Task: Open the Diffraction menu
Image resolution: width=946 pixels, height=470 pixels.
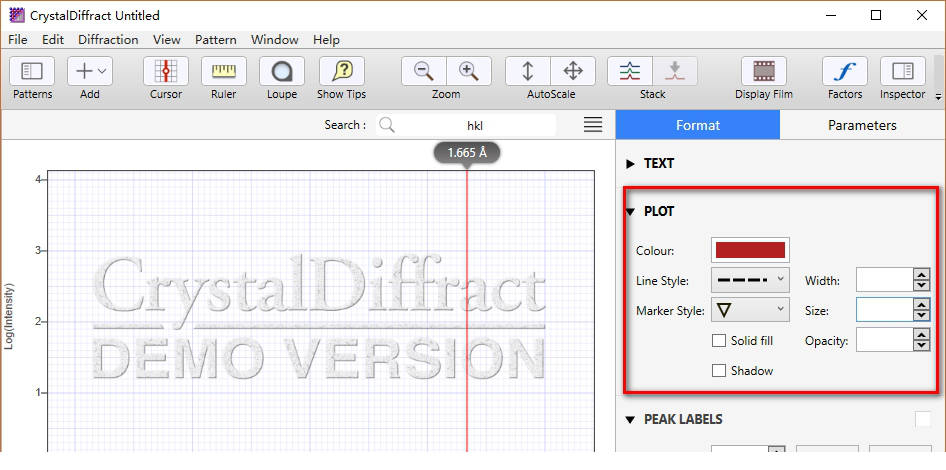Action: 108,40
